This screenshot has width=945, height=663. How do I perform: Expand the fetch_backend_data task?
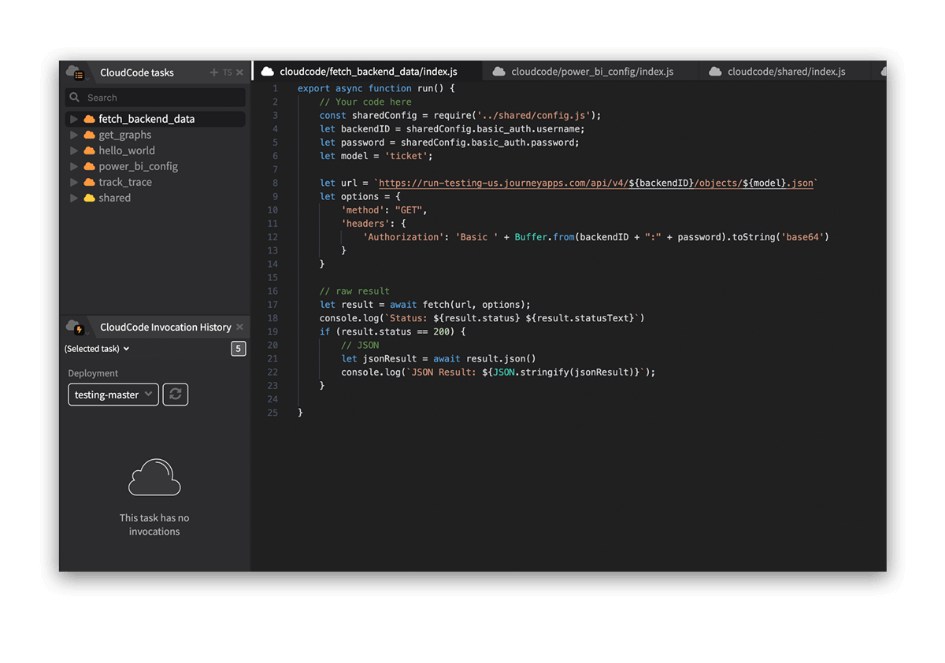74,119
